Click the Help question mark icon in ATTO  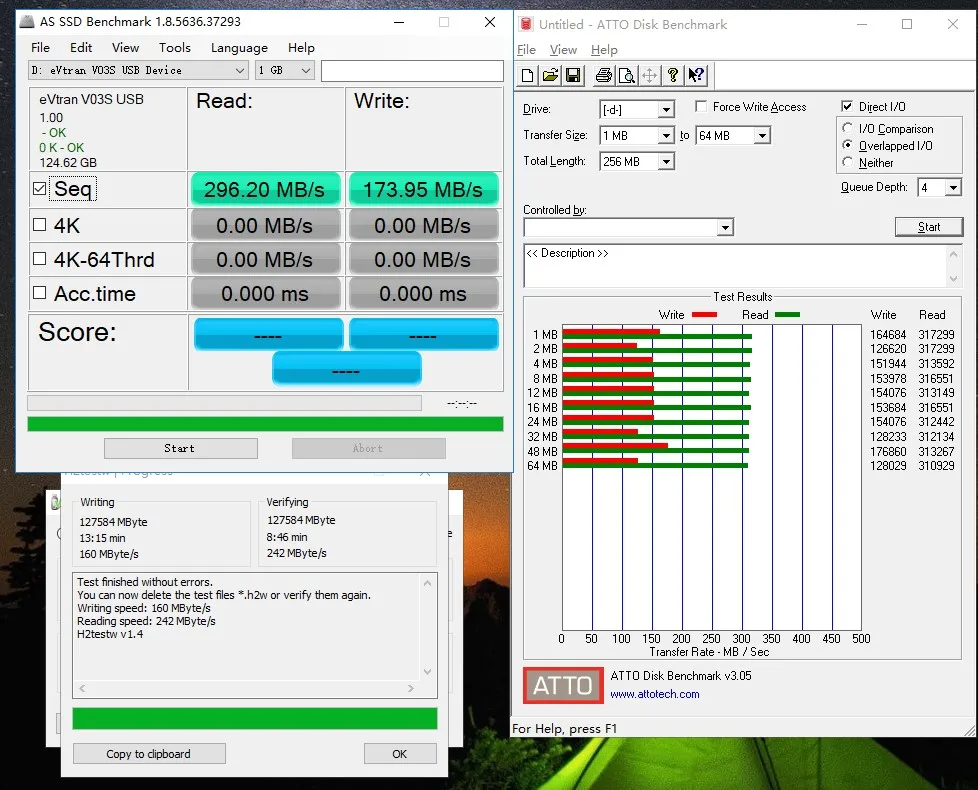coord(672,75)
